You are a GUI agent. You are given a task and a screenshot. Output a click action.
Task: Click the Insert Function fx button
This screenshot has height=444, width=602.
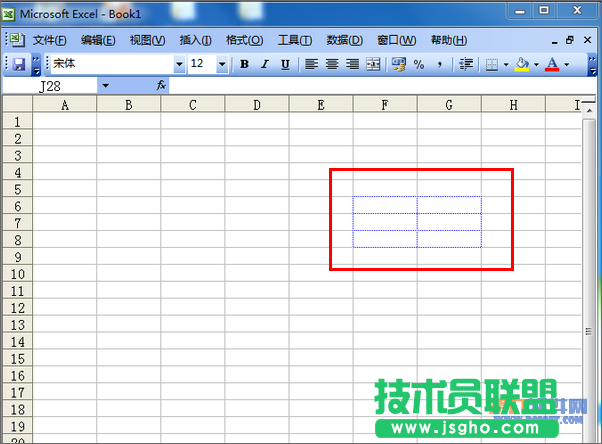pos(161,85)
